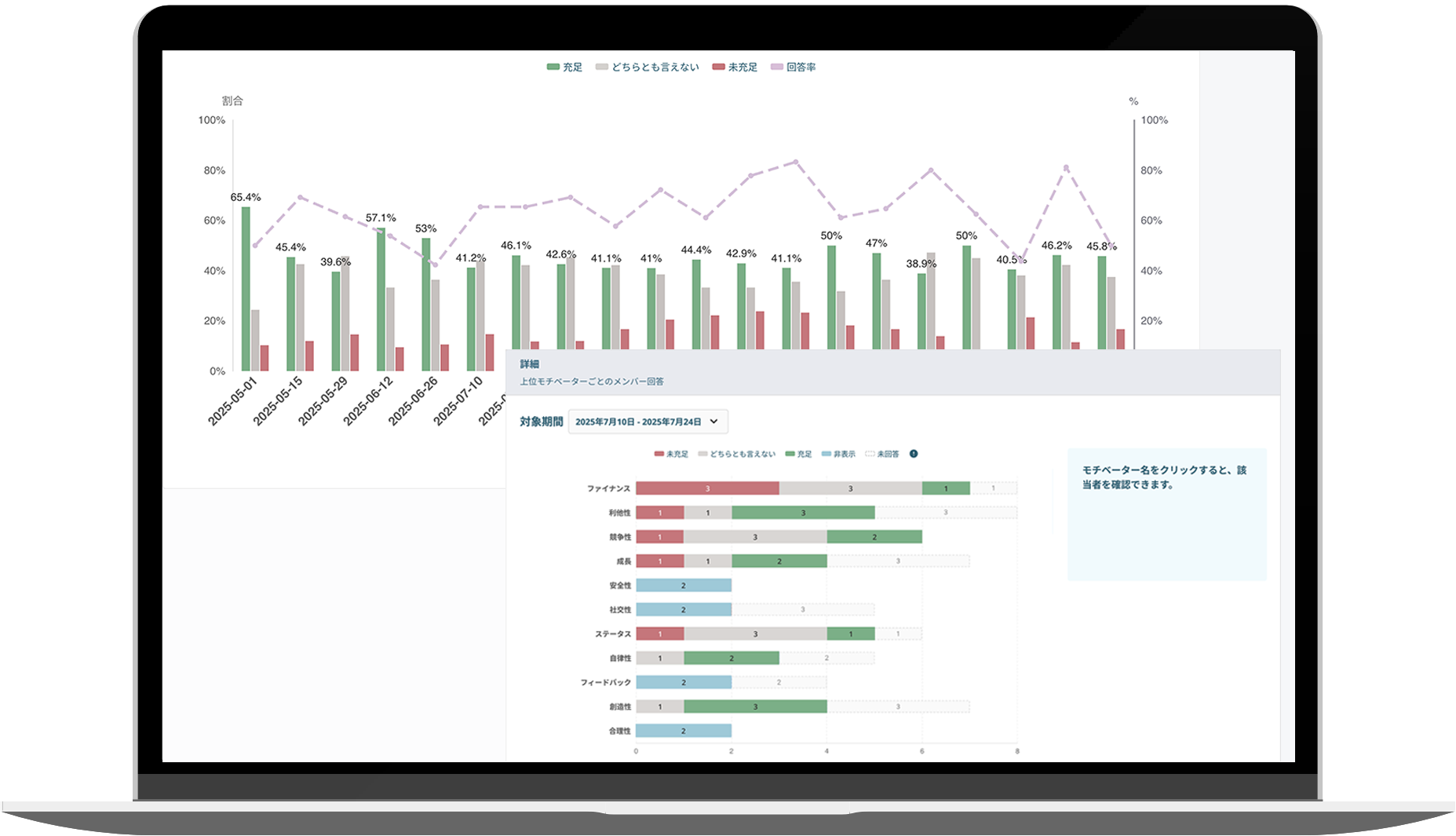1456x836 pixels.
Task: Click the 詳細 panel header title
Action: [530, 364]
